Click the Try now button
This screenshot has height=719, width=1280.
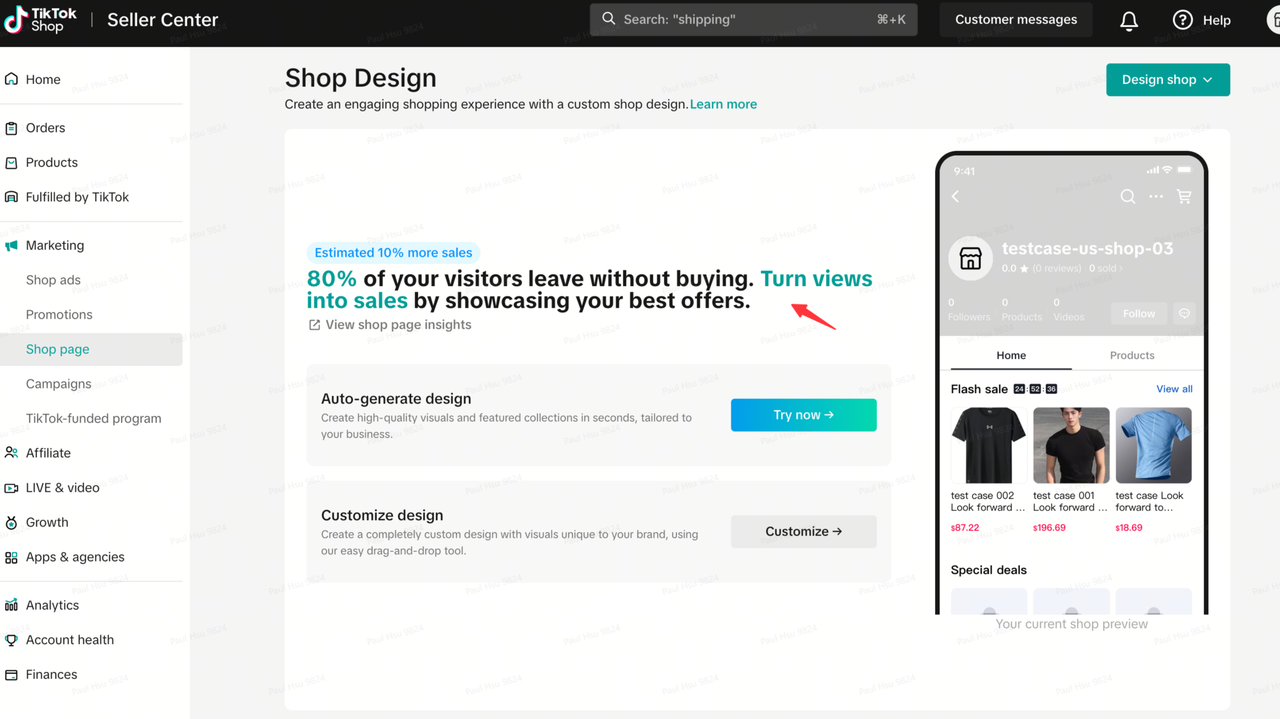[x=803, y=415]
